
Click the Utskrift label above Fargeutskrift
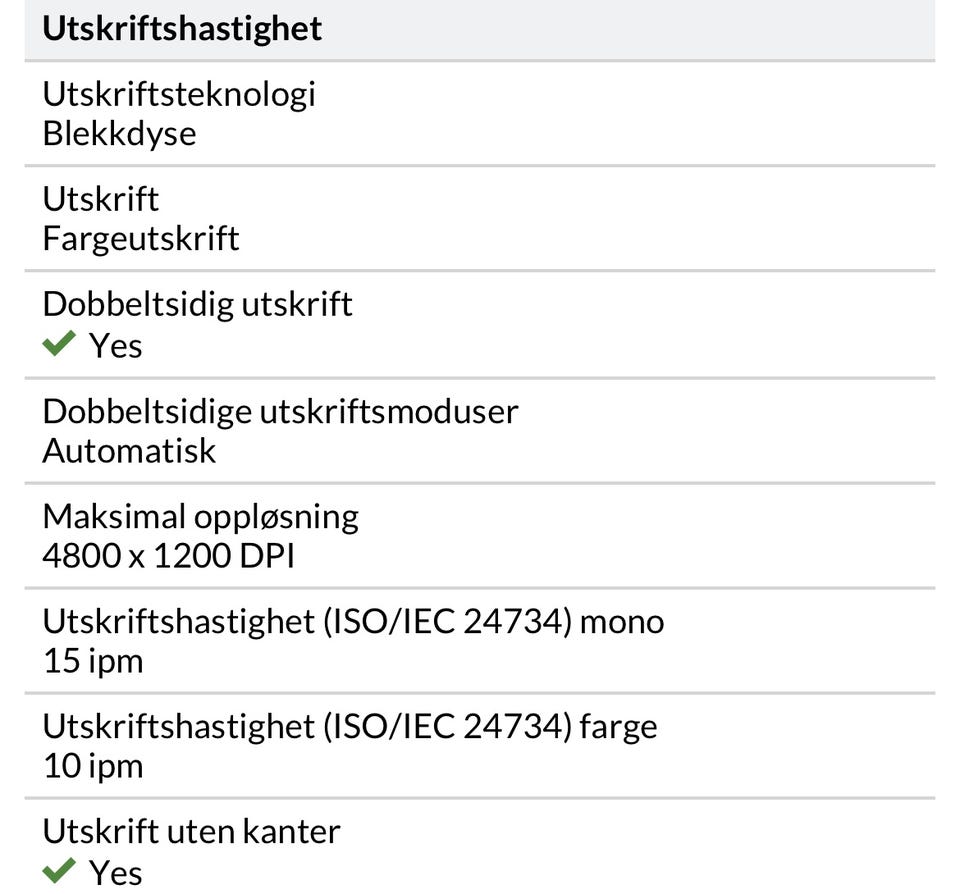point(100,198)
